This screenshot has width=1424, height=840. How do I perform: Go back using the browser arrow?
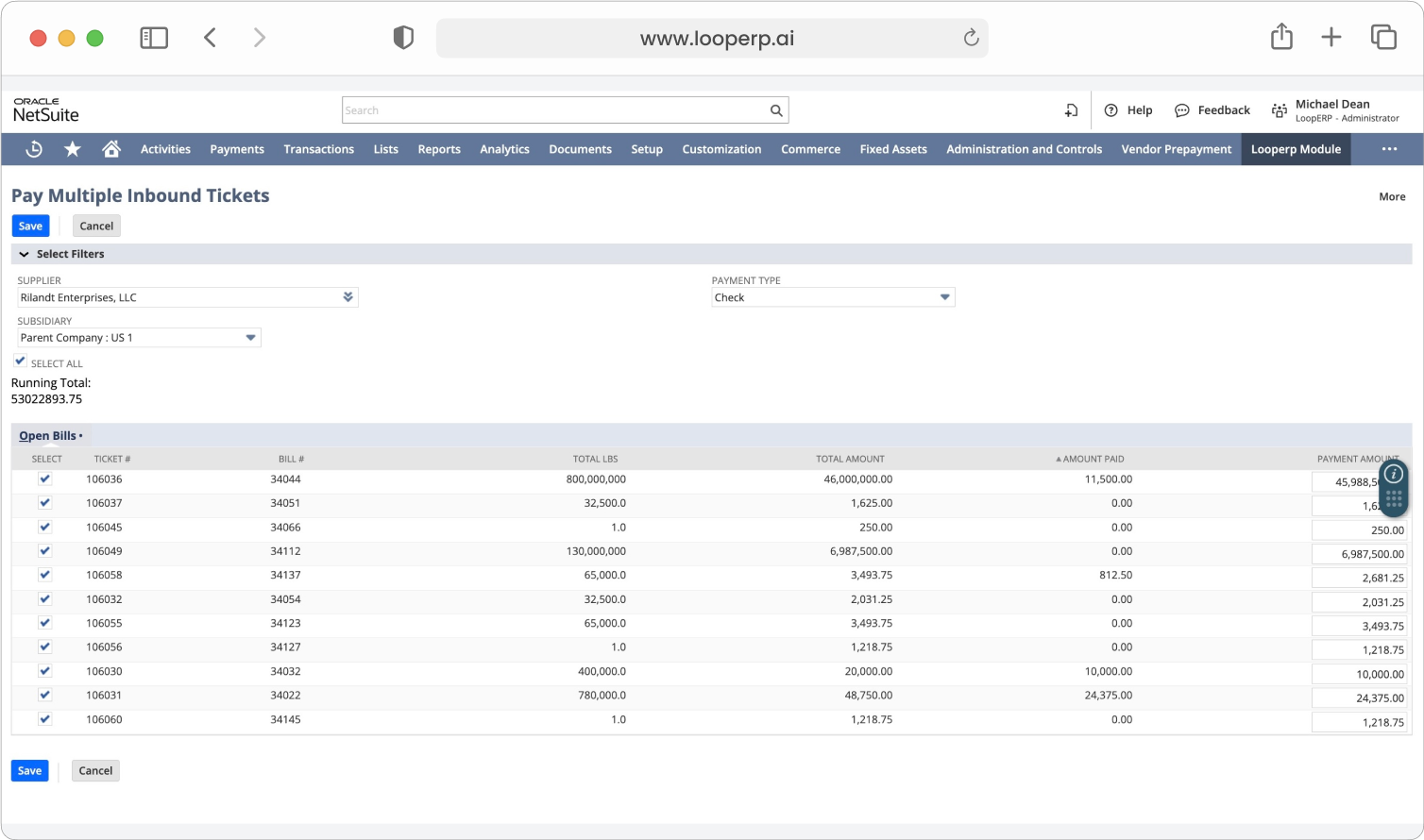(x=211, y=38)
